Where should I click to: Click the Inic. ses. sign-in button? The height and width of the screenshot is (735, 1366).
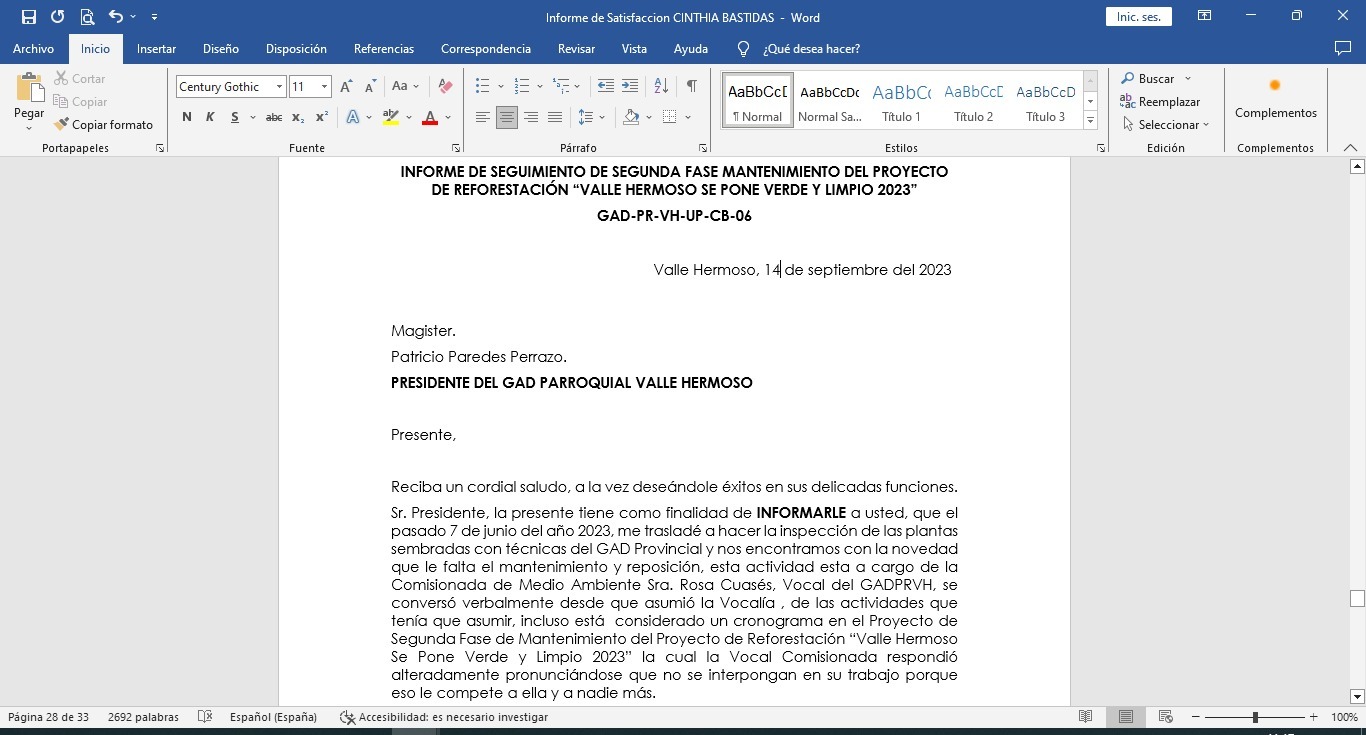tap(1138, 17)
